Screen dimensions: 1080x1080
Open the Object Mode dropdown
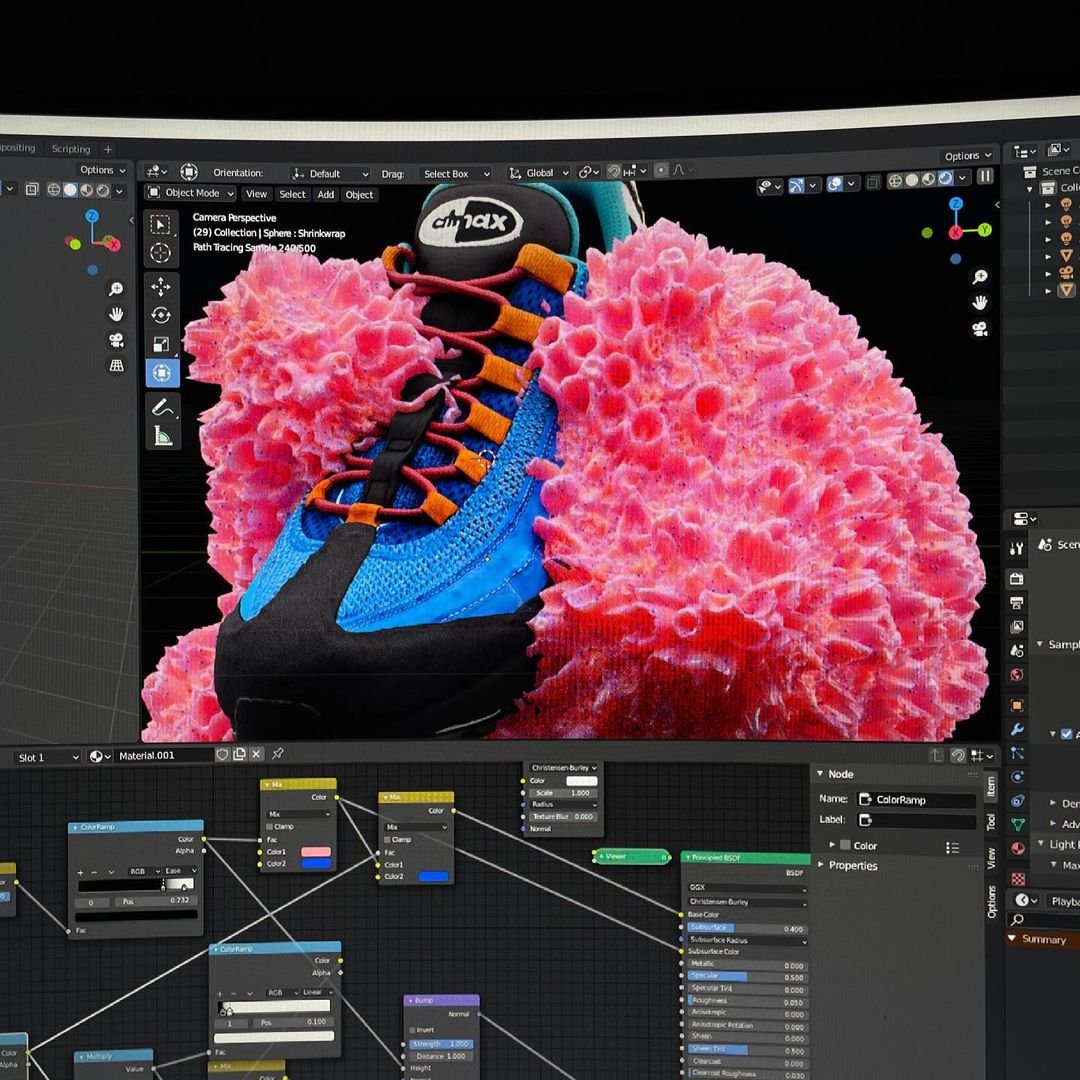[x=191, y=193]
